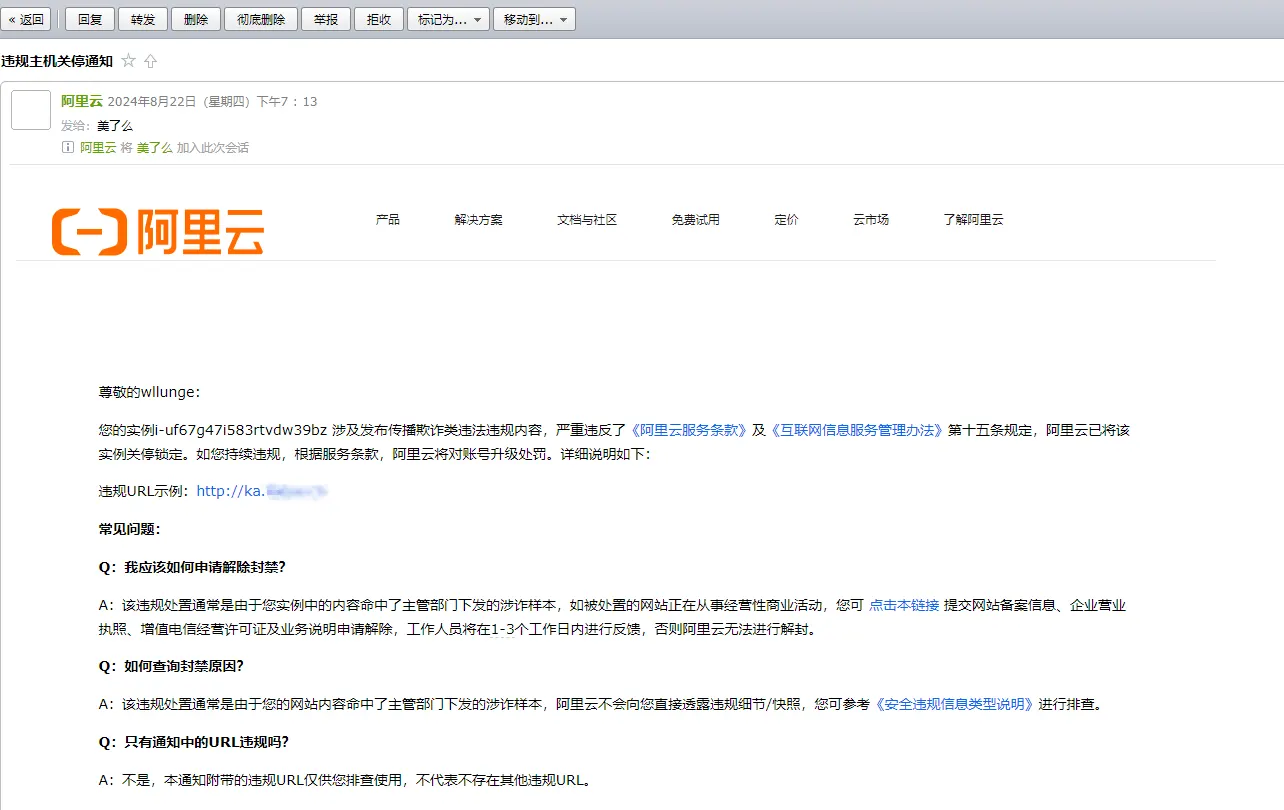Click the 点击本链接 link

point(904,605)
